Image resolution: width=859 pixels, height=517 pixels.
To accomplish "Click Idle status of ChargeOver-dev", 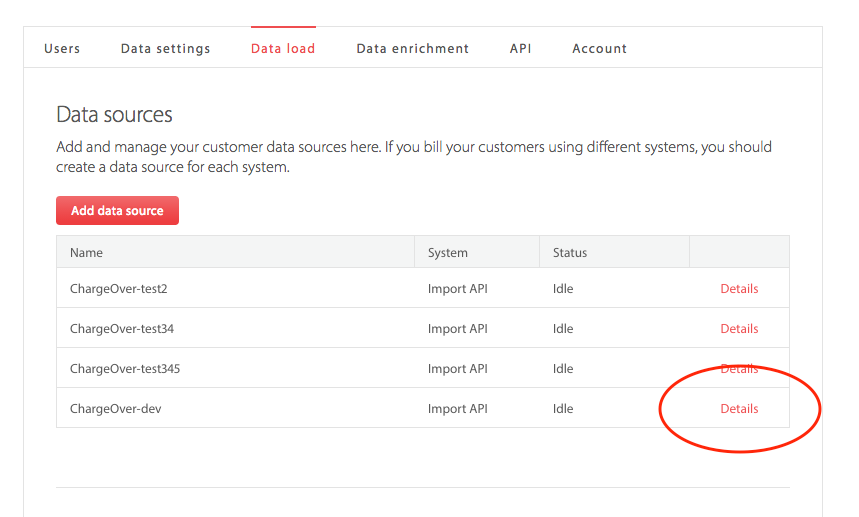I will point(563,409).
